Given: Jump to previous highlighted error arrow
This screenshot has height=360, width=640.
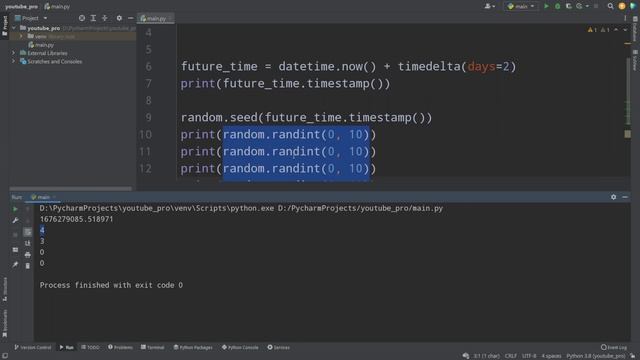Looking at the screenshot, I should [616, 30].
